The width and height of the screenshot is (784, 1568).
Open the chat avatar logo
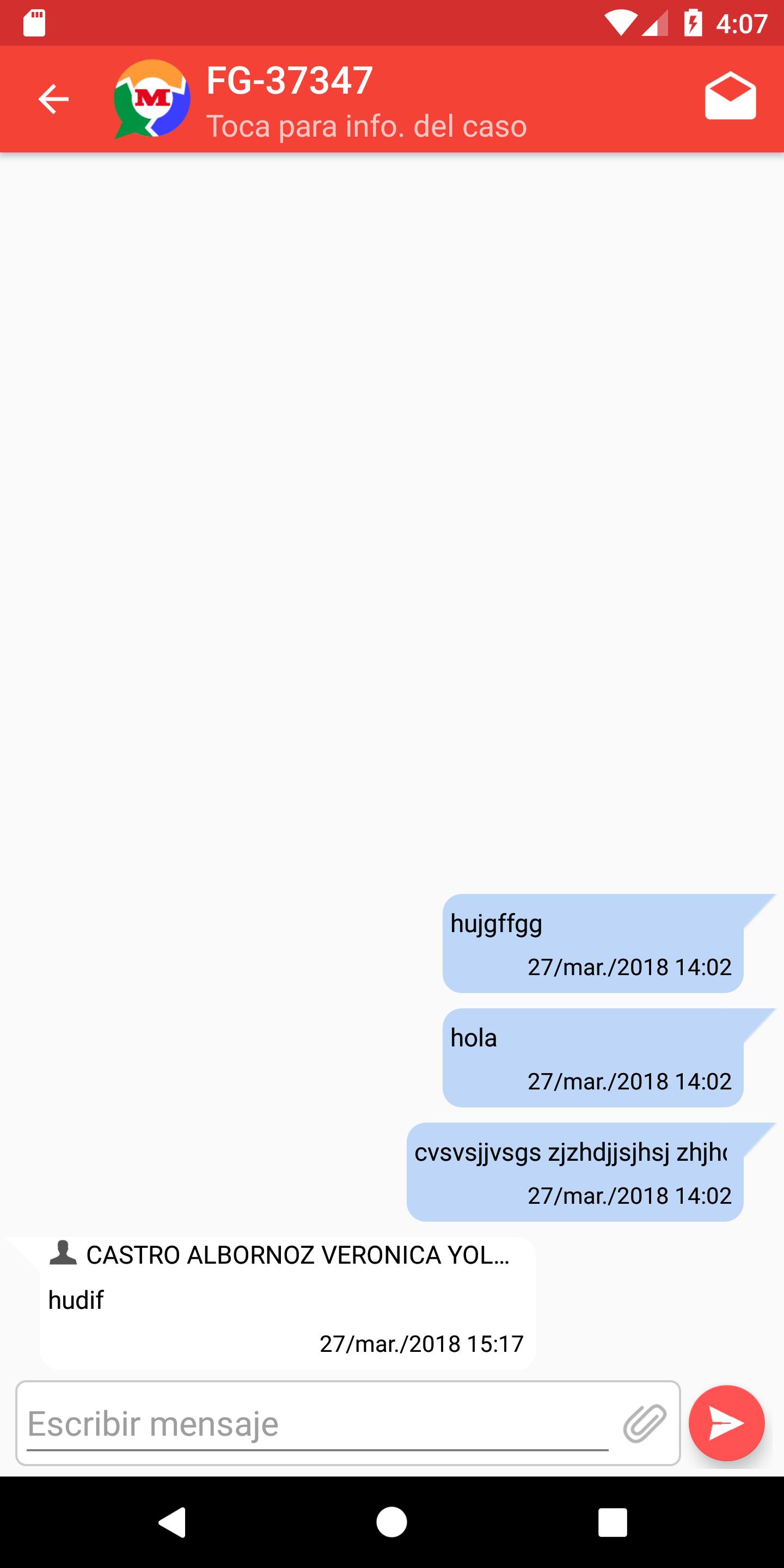[x=151, y=99]
